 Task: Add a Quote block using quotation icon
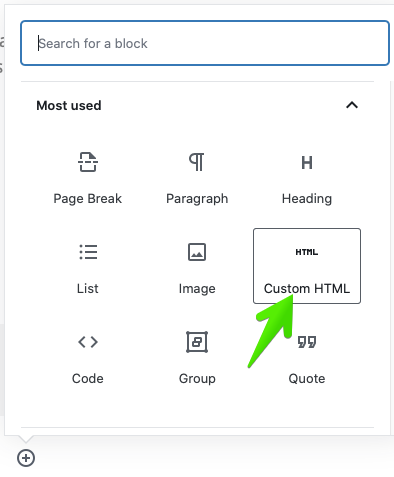coord(307,342)
